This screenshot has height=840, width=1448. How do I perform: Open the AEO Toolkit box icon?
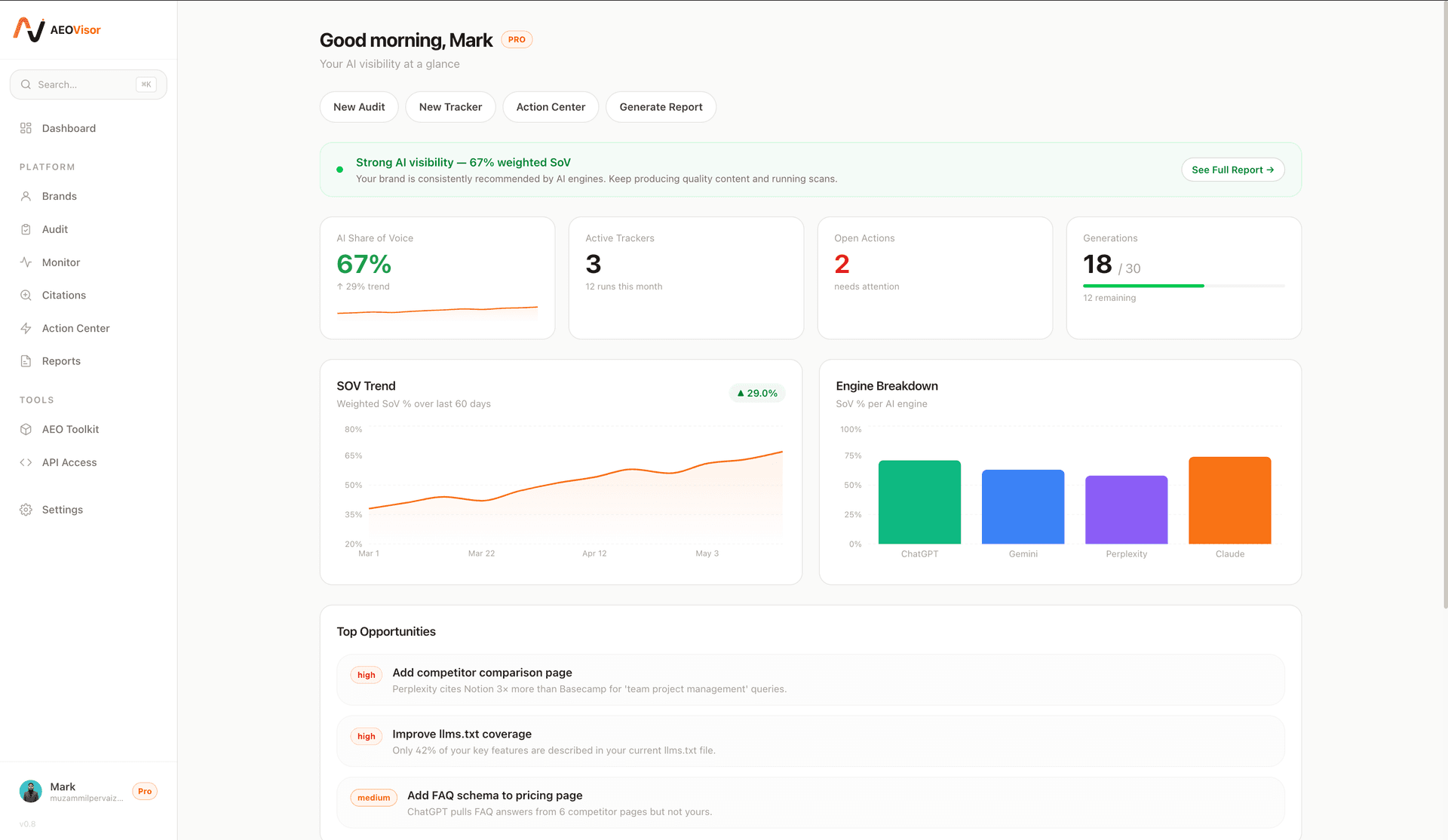point(26,429)
